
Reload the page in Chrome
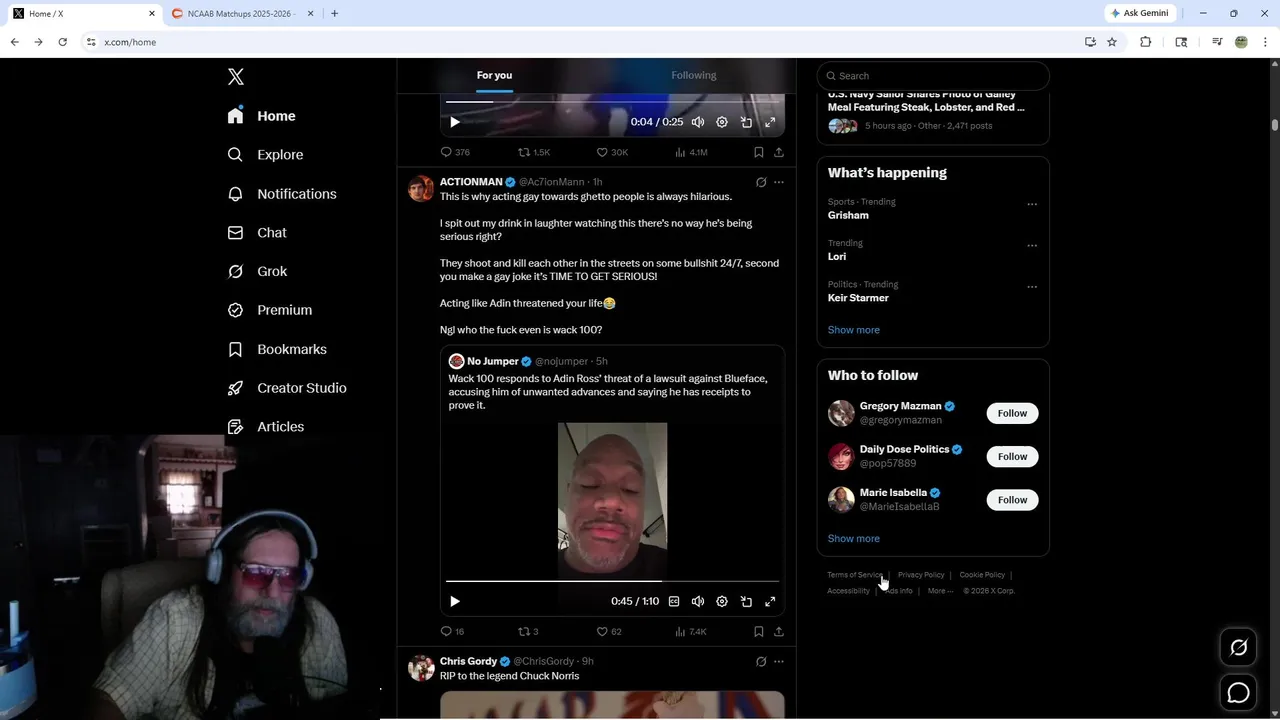click(x=62, y=42)
